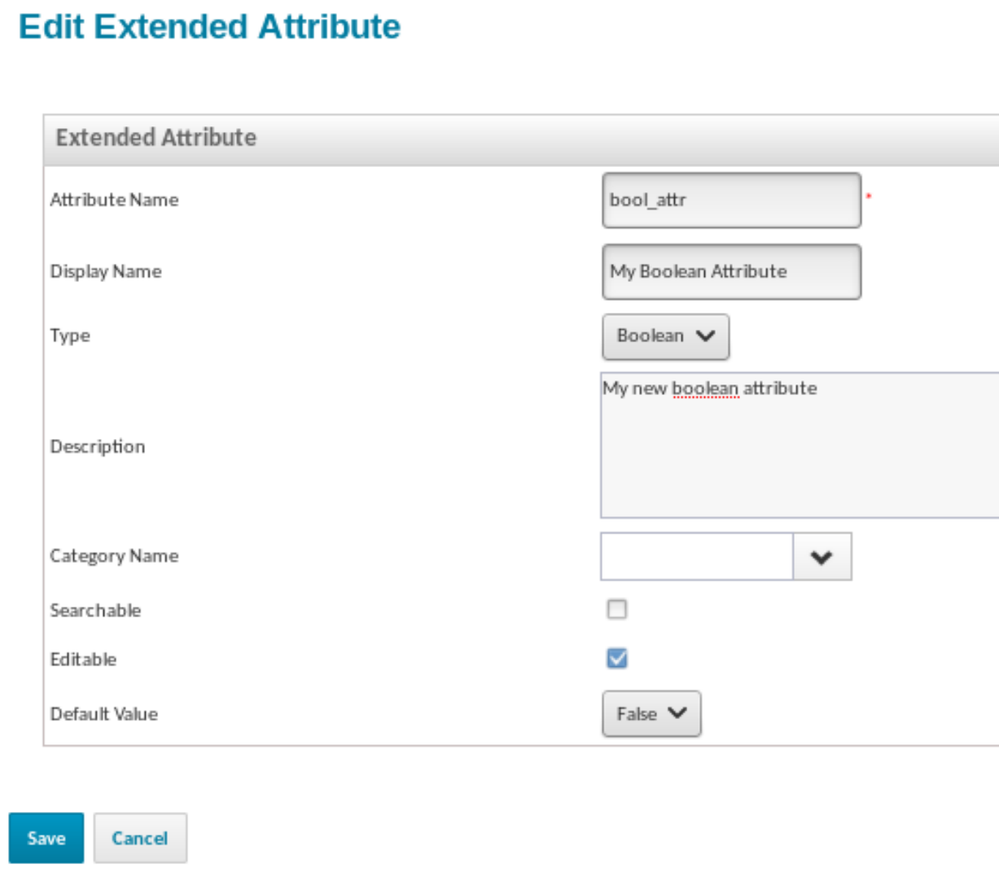Click the Save button

coord(45,837)
